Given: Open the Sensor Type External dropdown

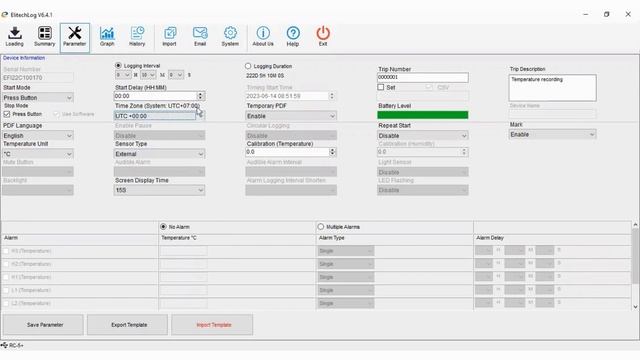Looking at the screenshot, I should [x=159, y=154].
